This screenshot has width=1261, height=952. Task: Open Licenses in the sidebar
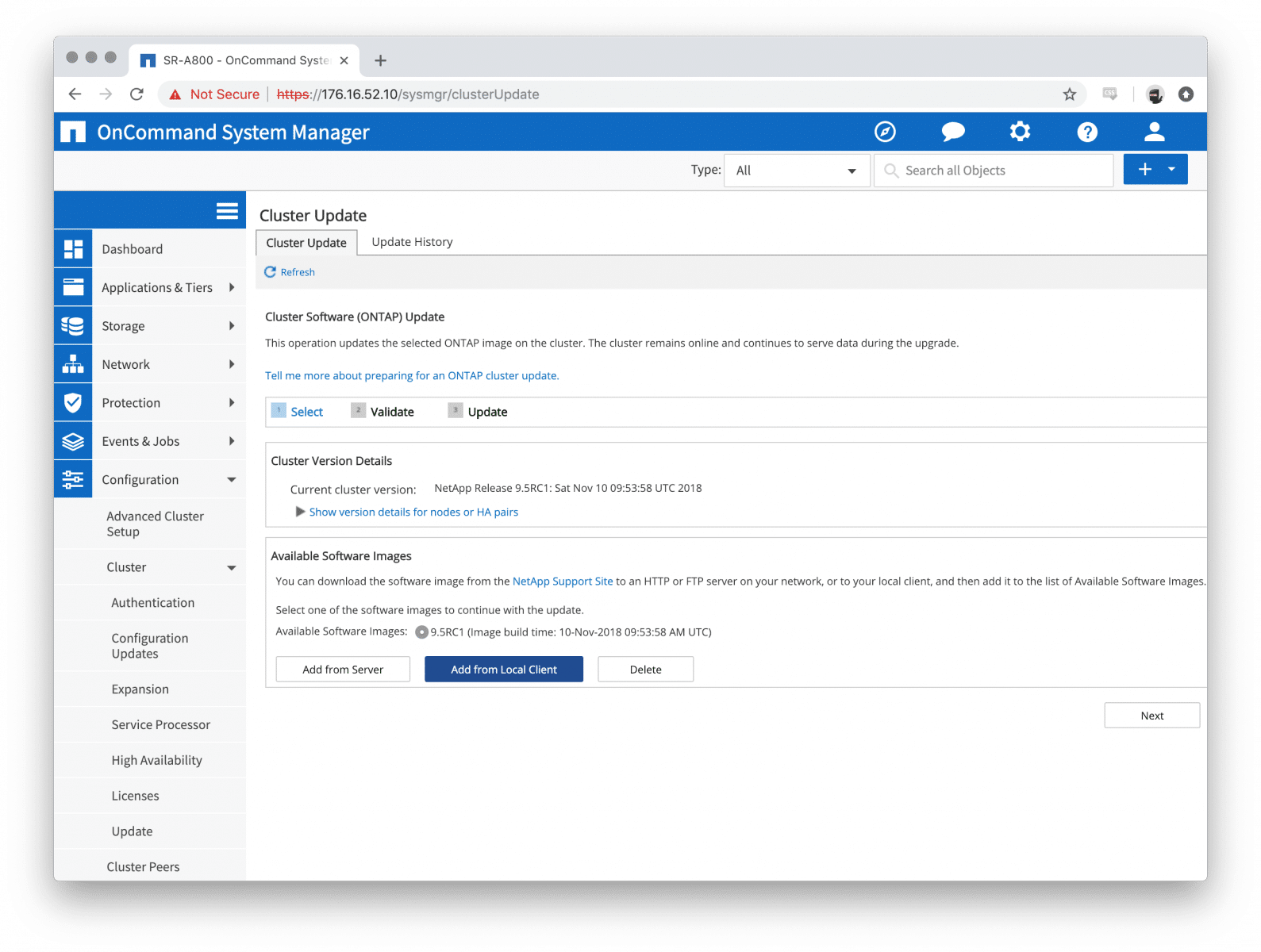[x=135, y=796]
